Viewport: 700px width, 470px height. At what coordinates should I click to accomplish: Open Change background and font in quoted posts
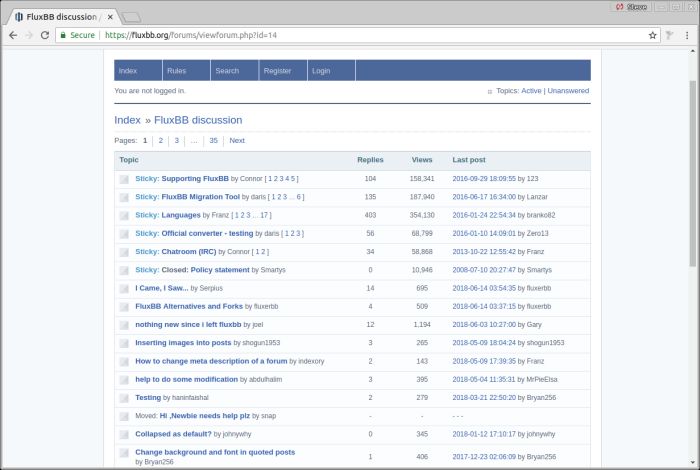(215, 452)
